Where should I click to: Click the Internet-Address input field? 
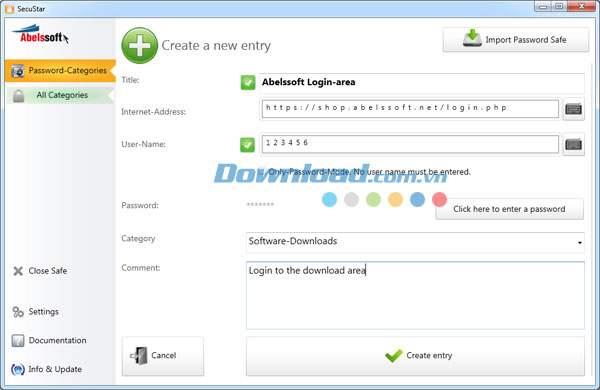(410, 109)
